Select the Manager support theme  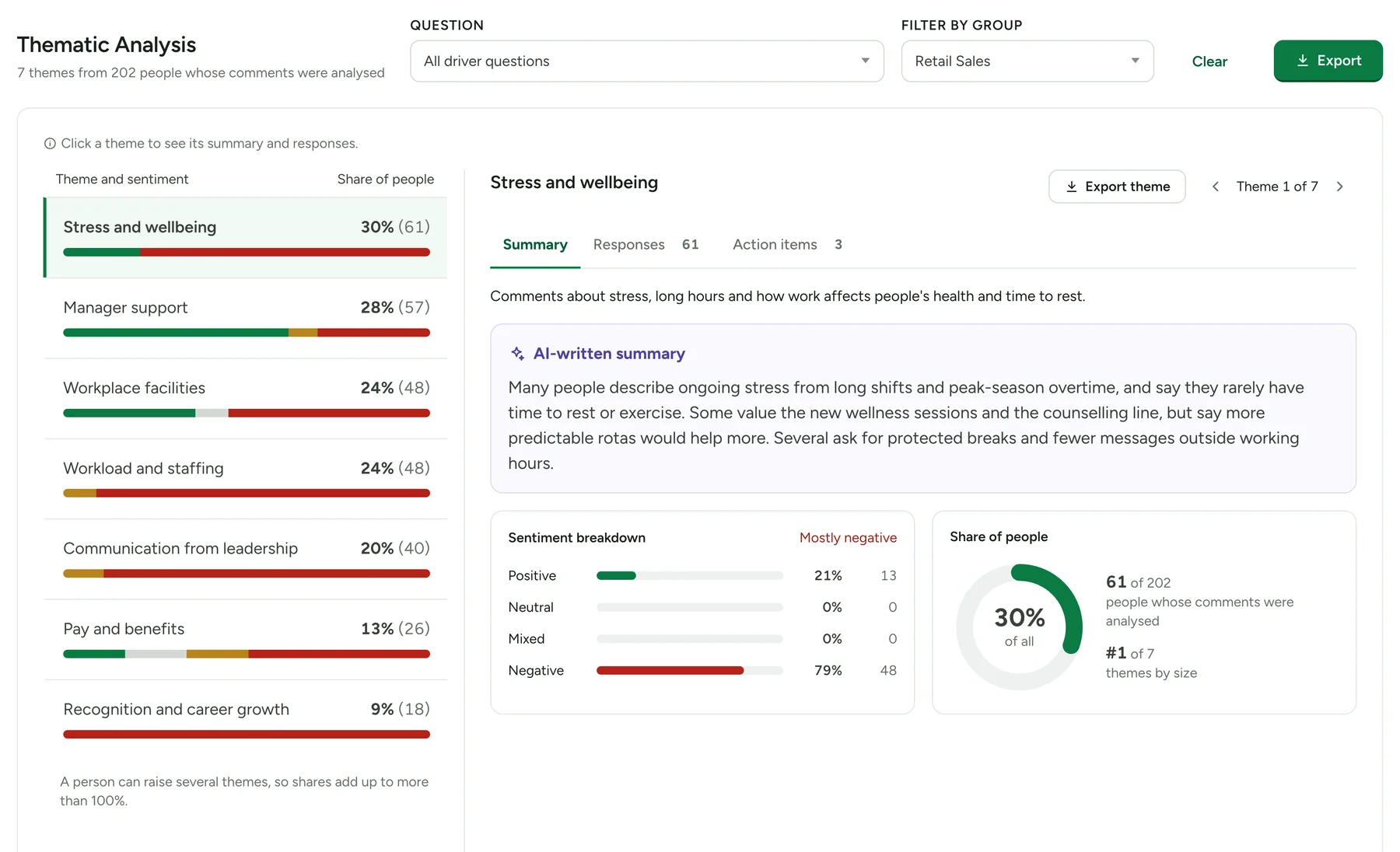[246, 319]
